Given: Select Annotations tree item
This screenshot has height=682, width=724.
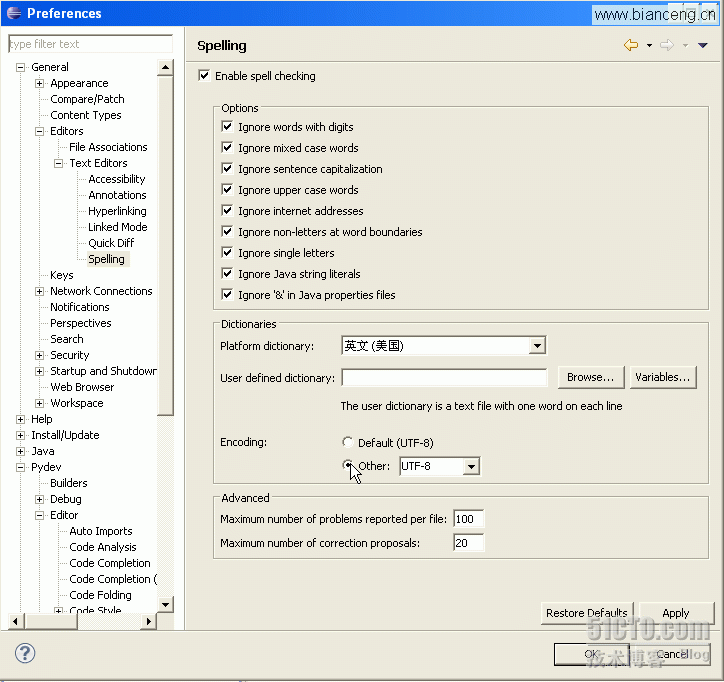Looking at the screenshot, I should pos(117,195).
